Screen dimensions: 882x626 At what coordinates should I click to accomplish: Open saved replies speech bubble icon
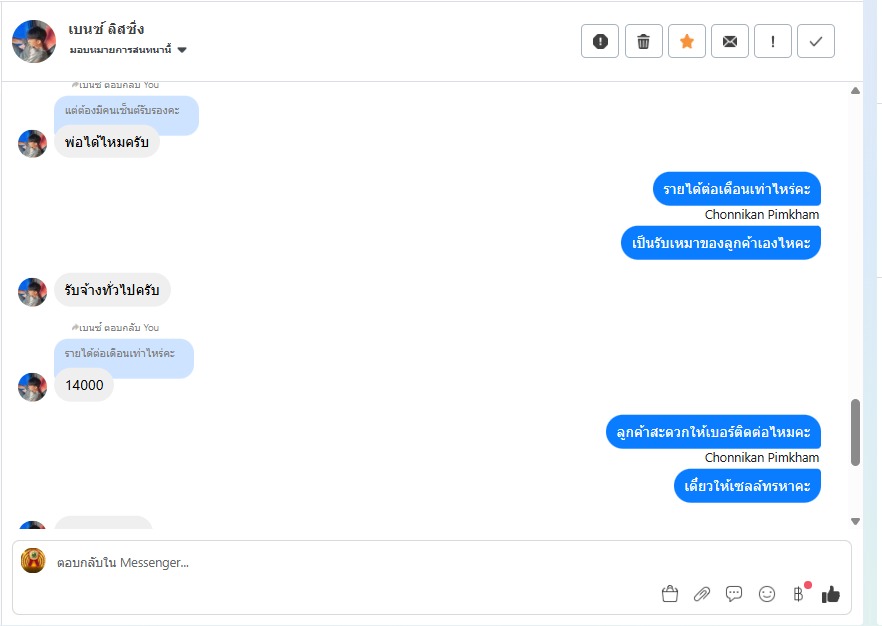734,594
